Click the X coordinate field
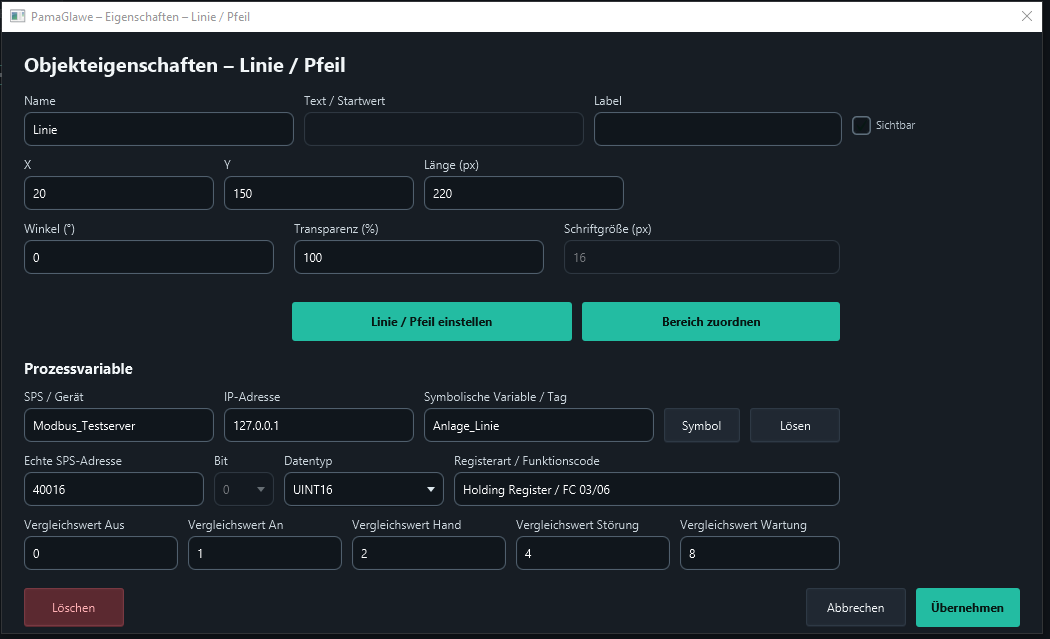This screenshot has width=1050, height=639. (119, 194)
